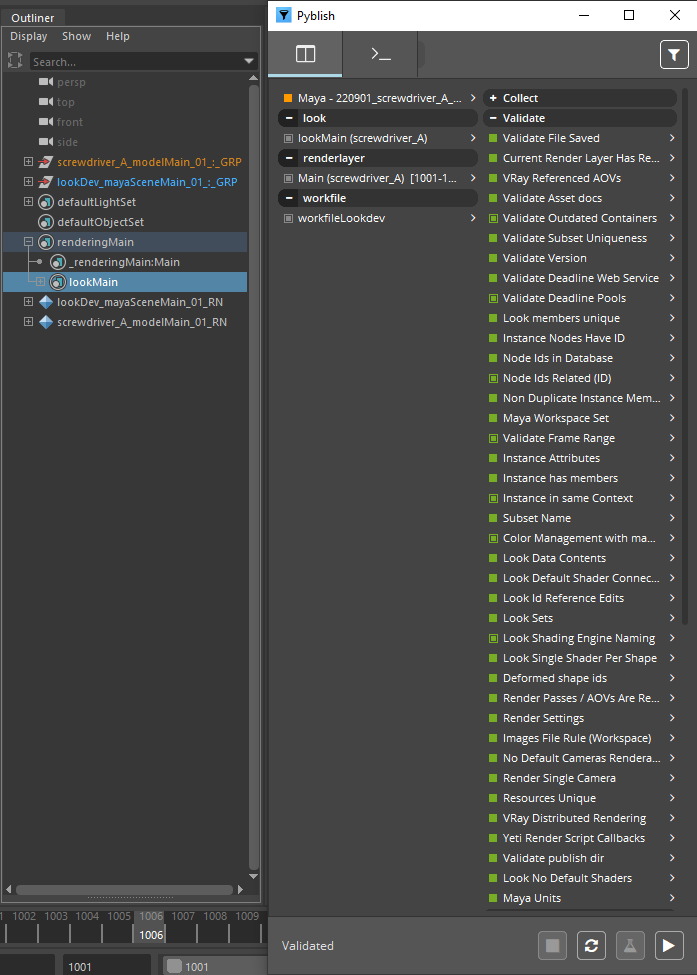Open the Pyblish overview tab icon
The image size is (697, 975).
(305, 54)
